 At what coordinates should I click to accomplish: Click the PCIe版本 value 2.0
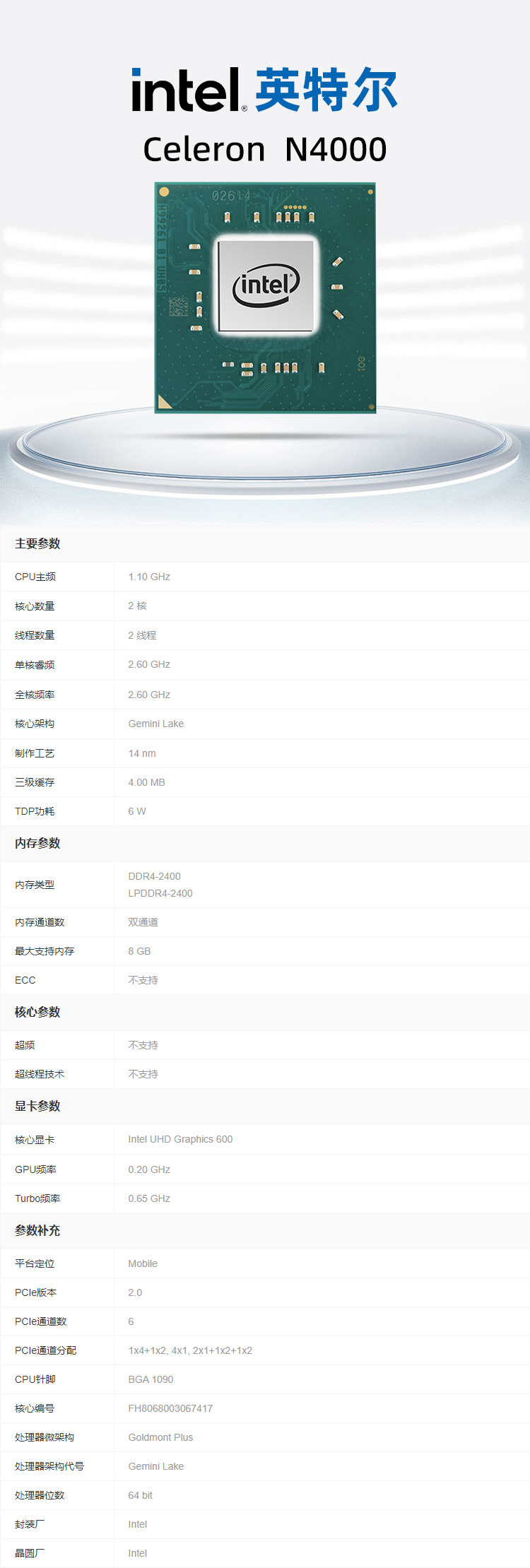135,1292
